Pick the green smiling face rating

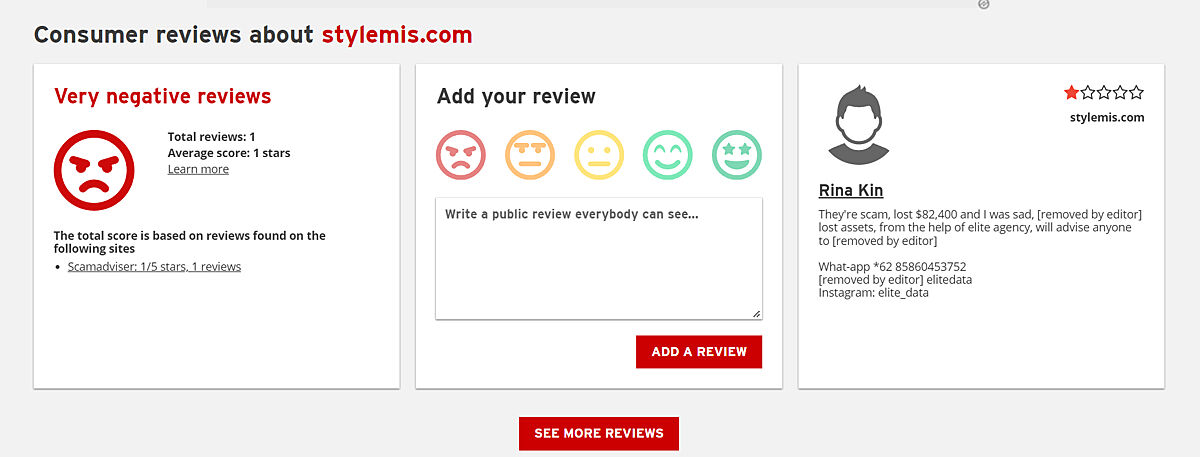668,155
